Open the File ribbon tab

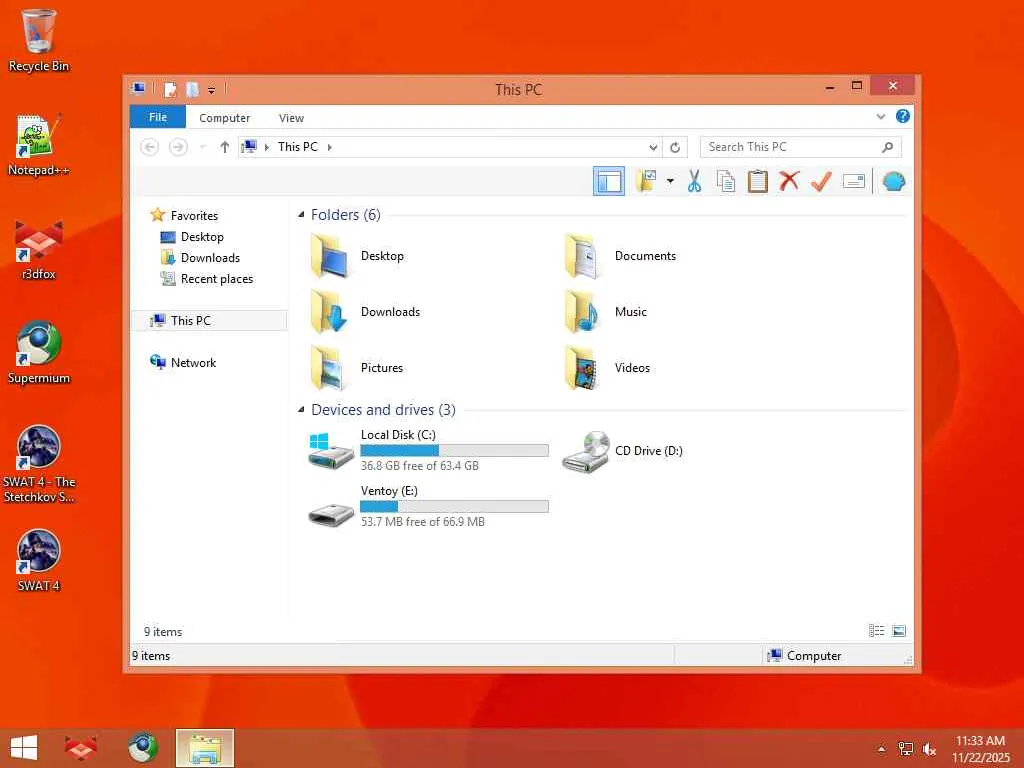(x=157, y=117)
